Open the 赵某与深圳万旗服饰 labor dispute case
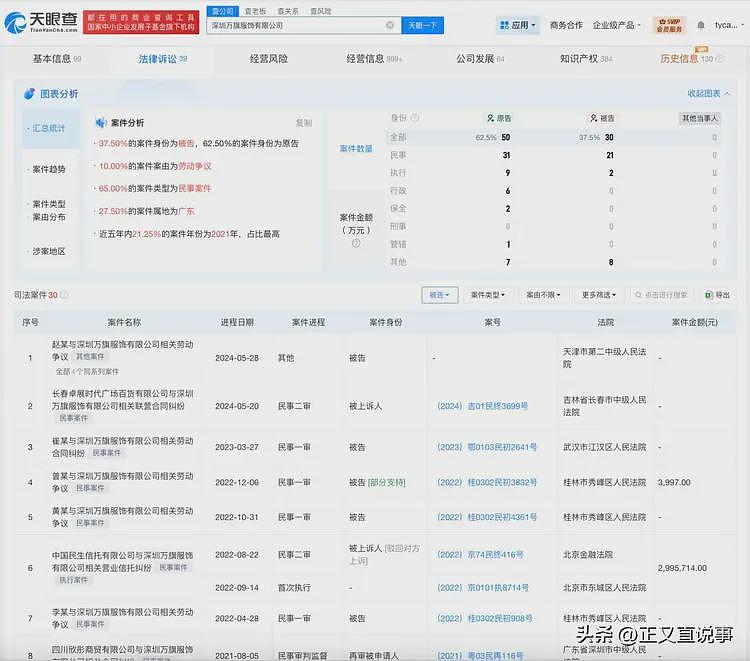The width and height of the screenshot is (750, 661). tap(122, 350)
